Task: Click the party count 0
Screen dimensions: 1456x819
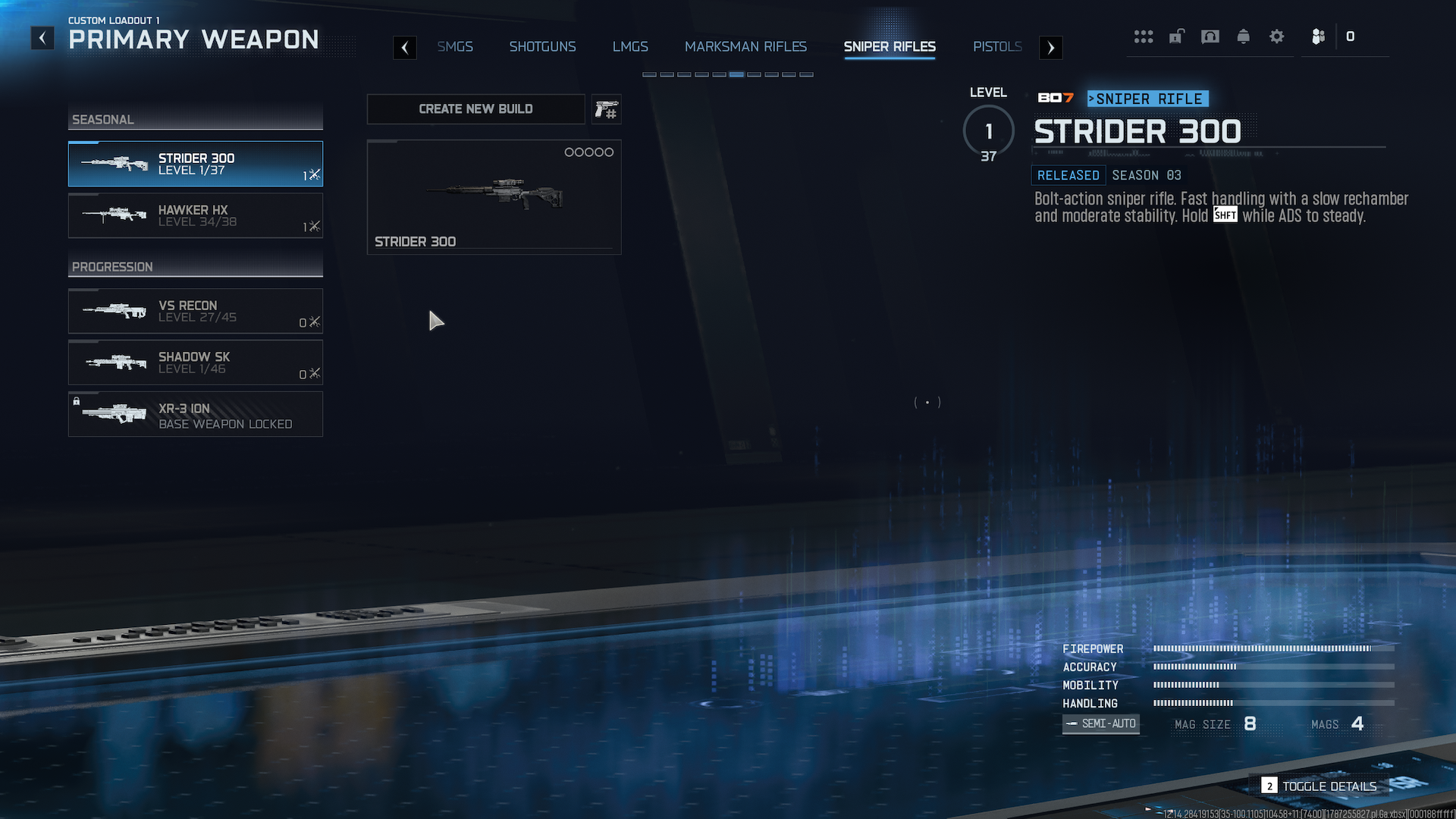Action: [1350, 36]
